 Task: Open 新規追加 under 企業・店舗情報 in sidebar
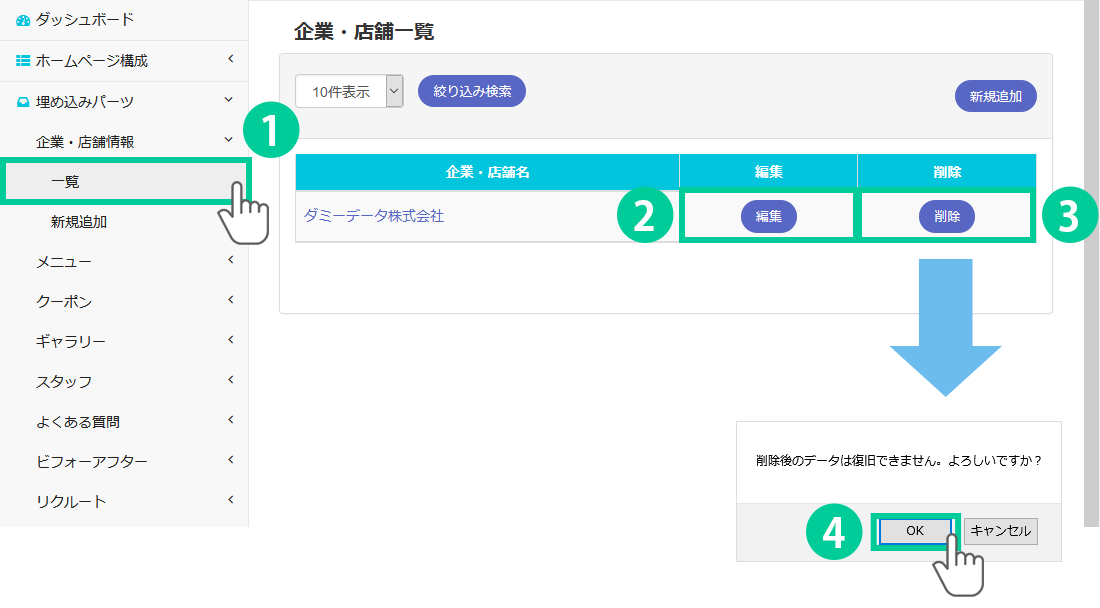tap(79, 222)
